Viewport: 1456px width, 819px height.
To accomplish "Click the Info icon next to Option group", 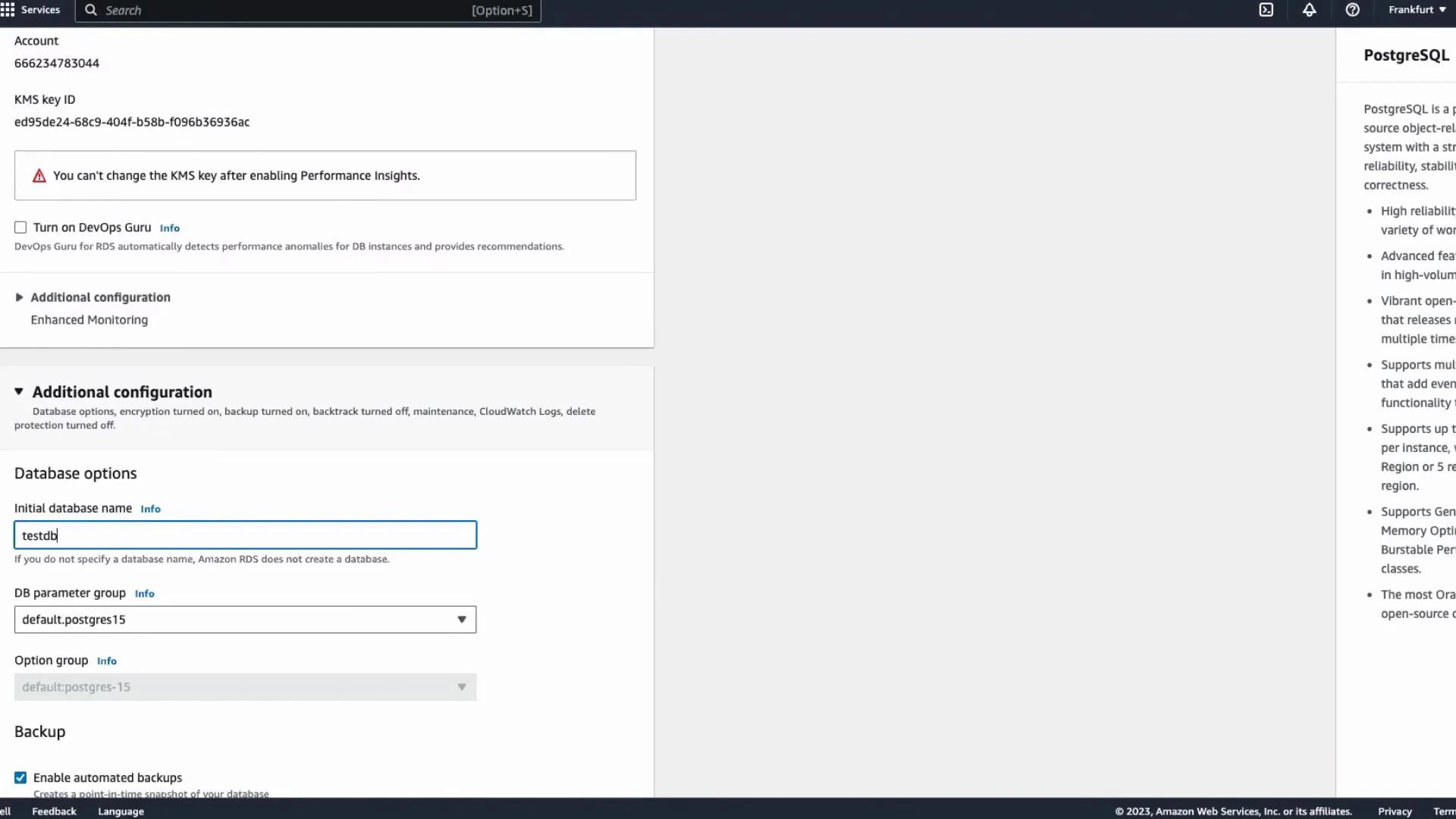I will coord(105,661).
